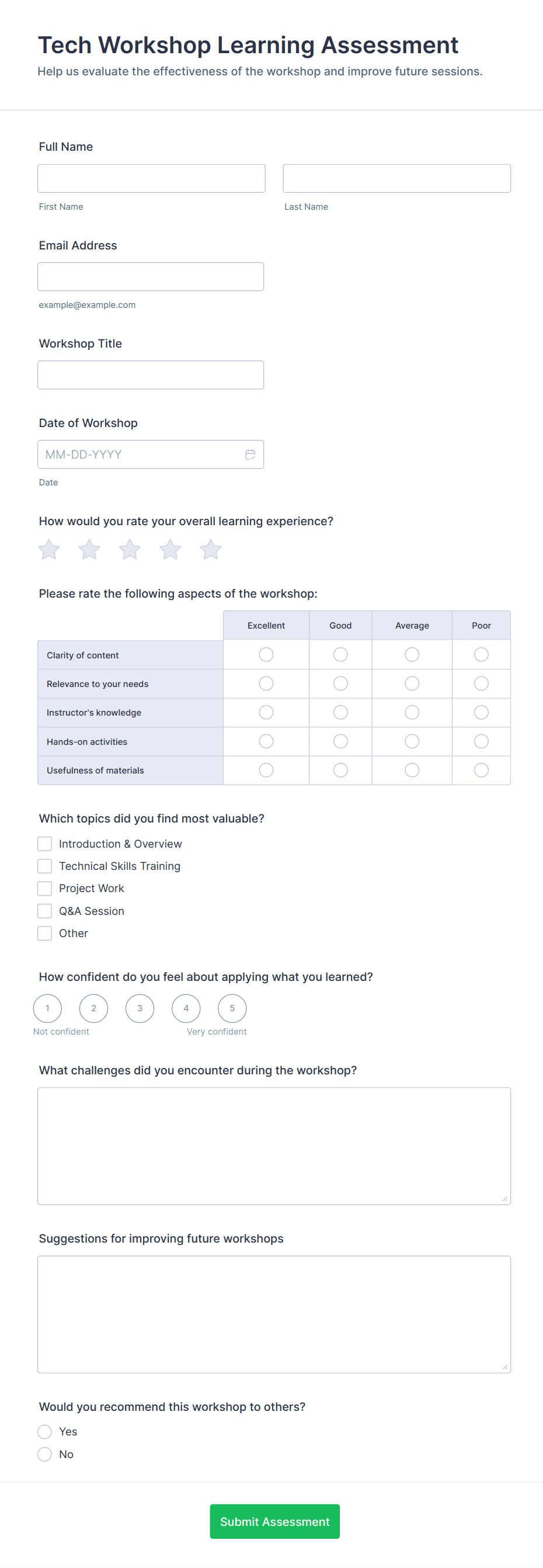Select confidence level 3 on scale
Image resolution: width=543 pixels, height=1568 pixels.
[140, 1008]
